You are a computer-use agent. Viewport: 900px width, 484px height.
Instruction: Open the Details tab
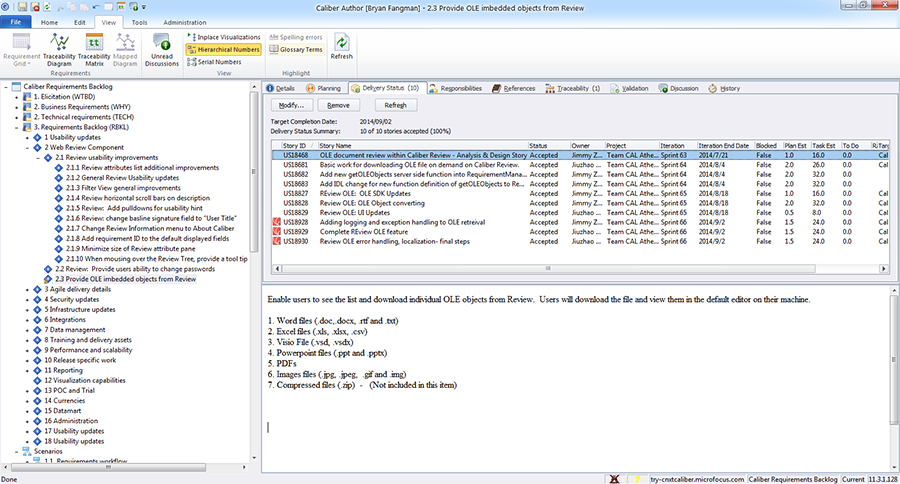coord(281,88)
